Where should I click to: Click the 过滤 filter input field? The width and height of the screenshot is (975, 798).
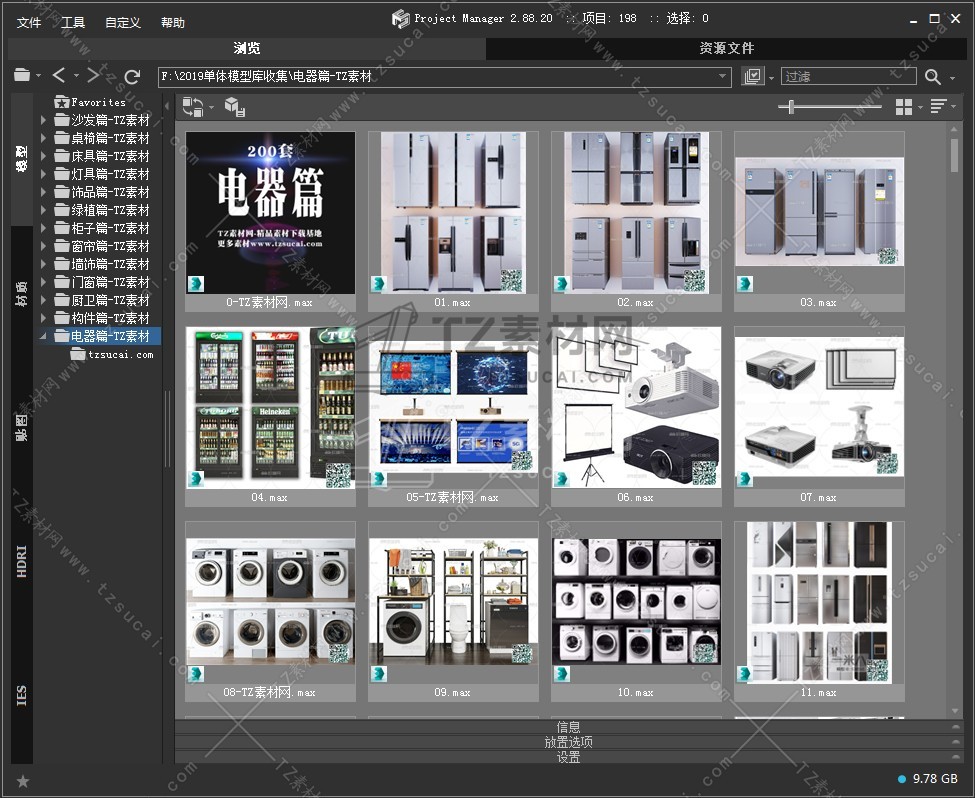[x=847, y=77]
